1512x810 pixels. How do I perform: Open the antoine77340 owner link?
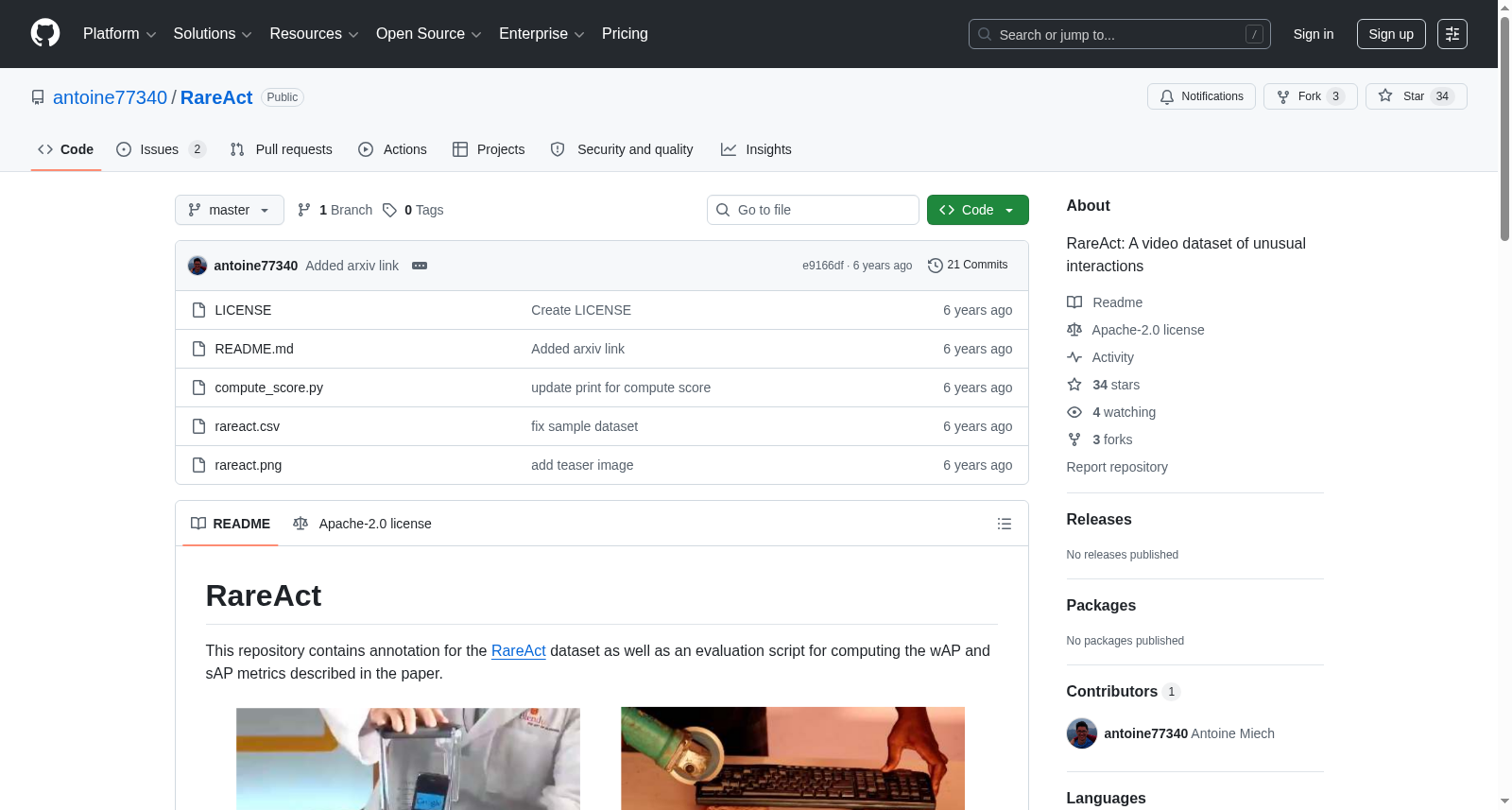tap(110, 97)
